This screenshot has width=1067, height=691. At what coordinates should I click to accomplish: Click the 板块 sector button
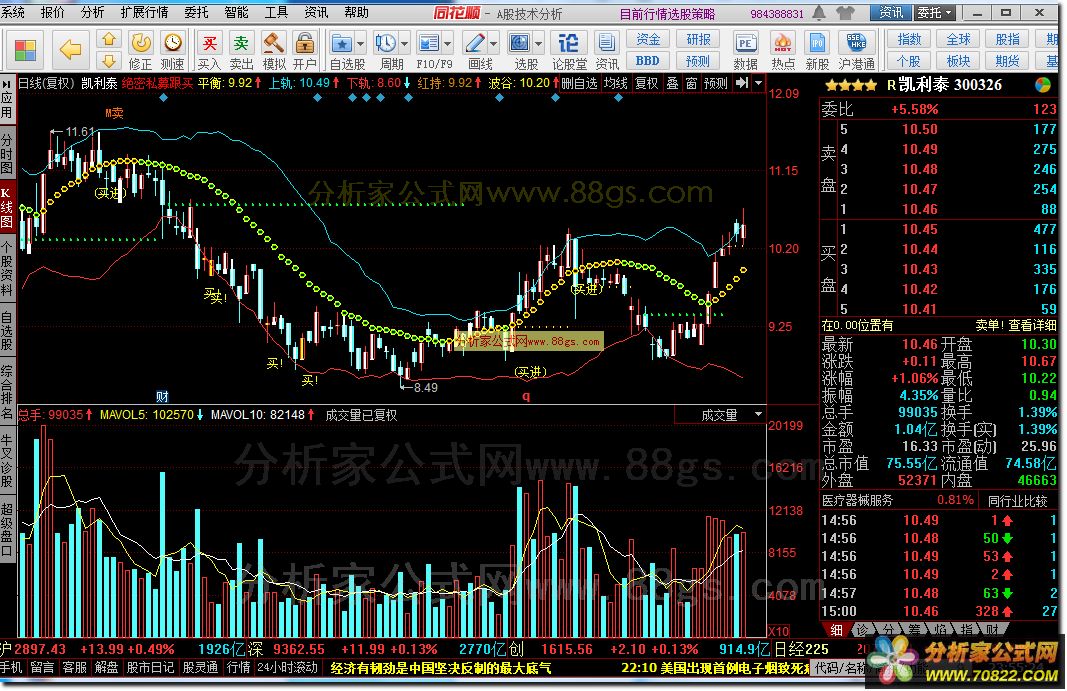click(958, 61)
